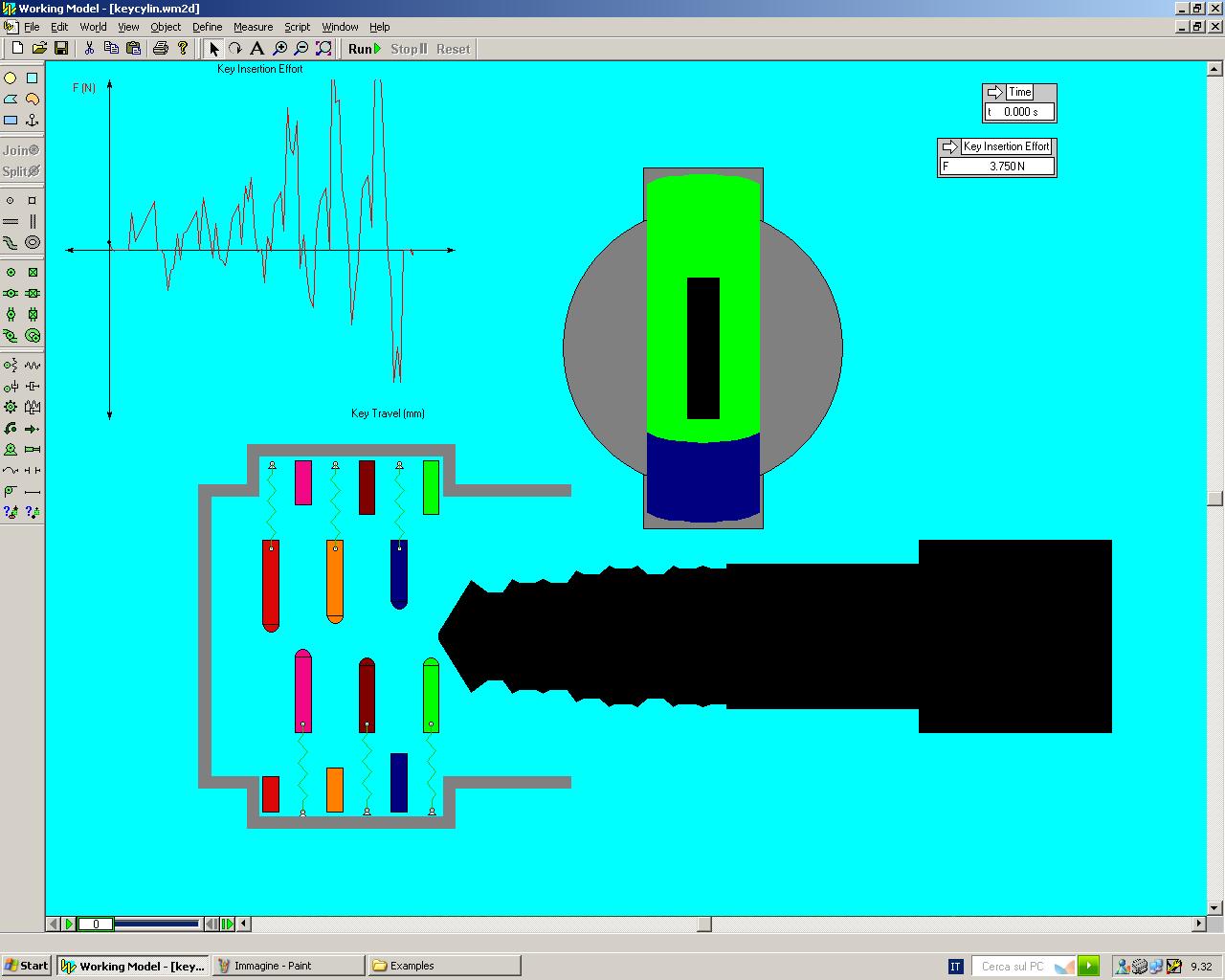Click the frame number field showing 0
Screen dimensions: 1225x980
pyautogui.click(x=96, y=924)
